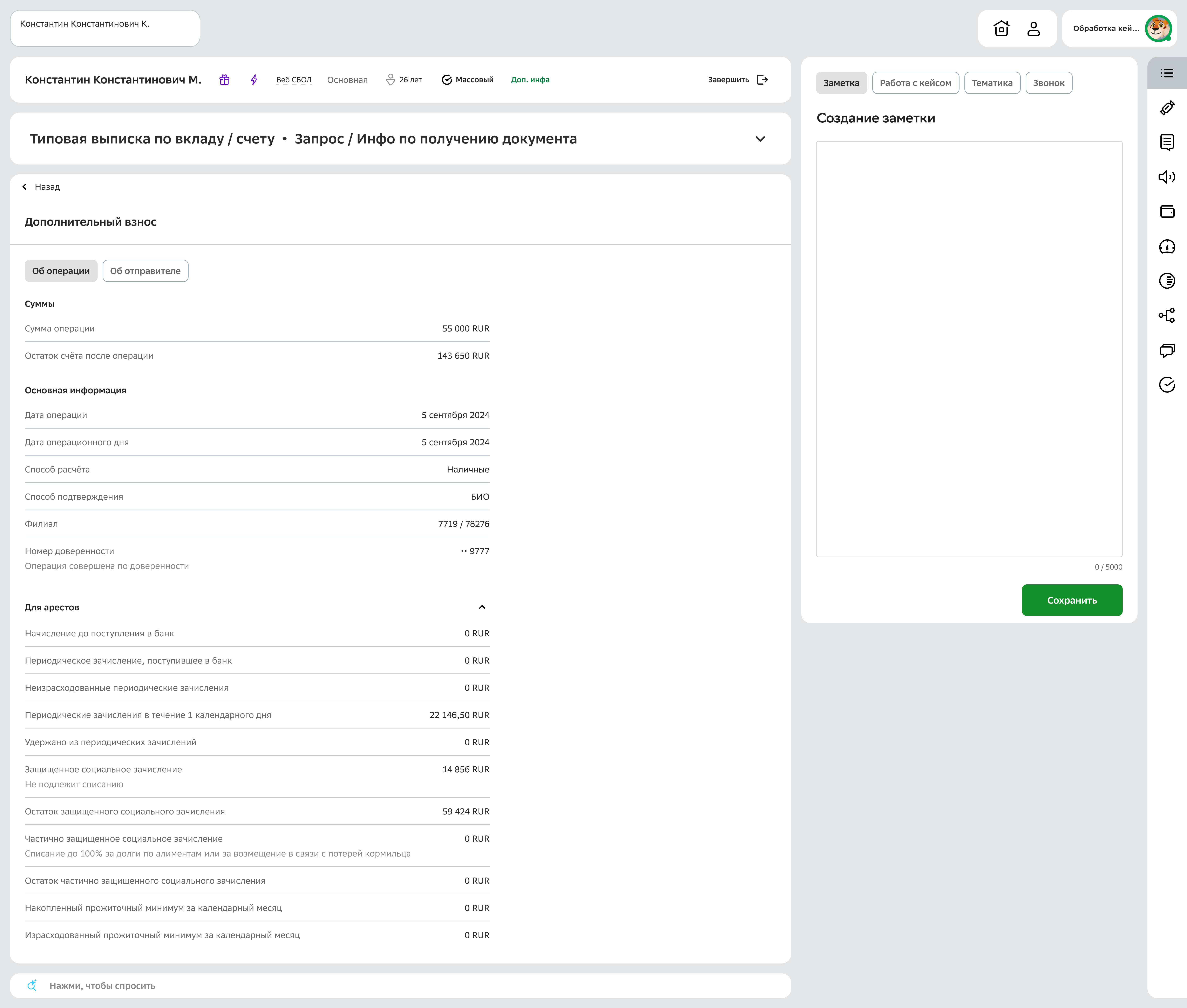Click into the note text area
Screen dimensions: 1187x1008
coord(969,349)
